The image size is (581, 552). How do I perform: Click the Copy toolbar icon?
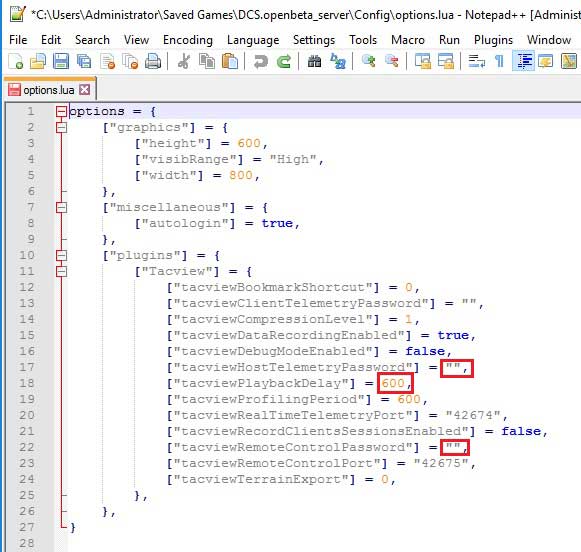point(207,61)
